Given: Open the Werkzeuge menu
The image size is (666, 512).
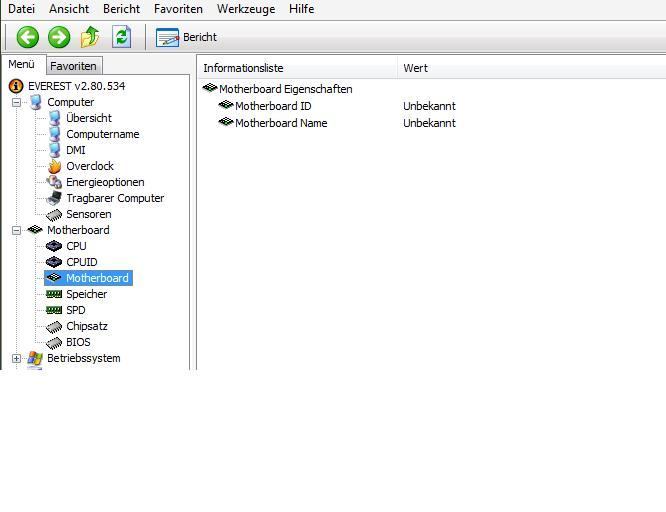Looking at the screenshot, I should pyautogui.click(x=246, y=9).
